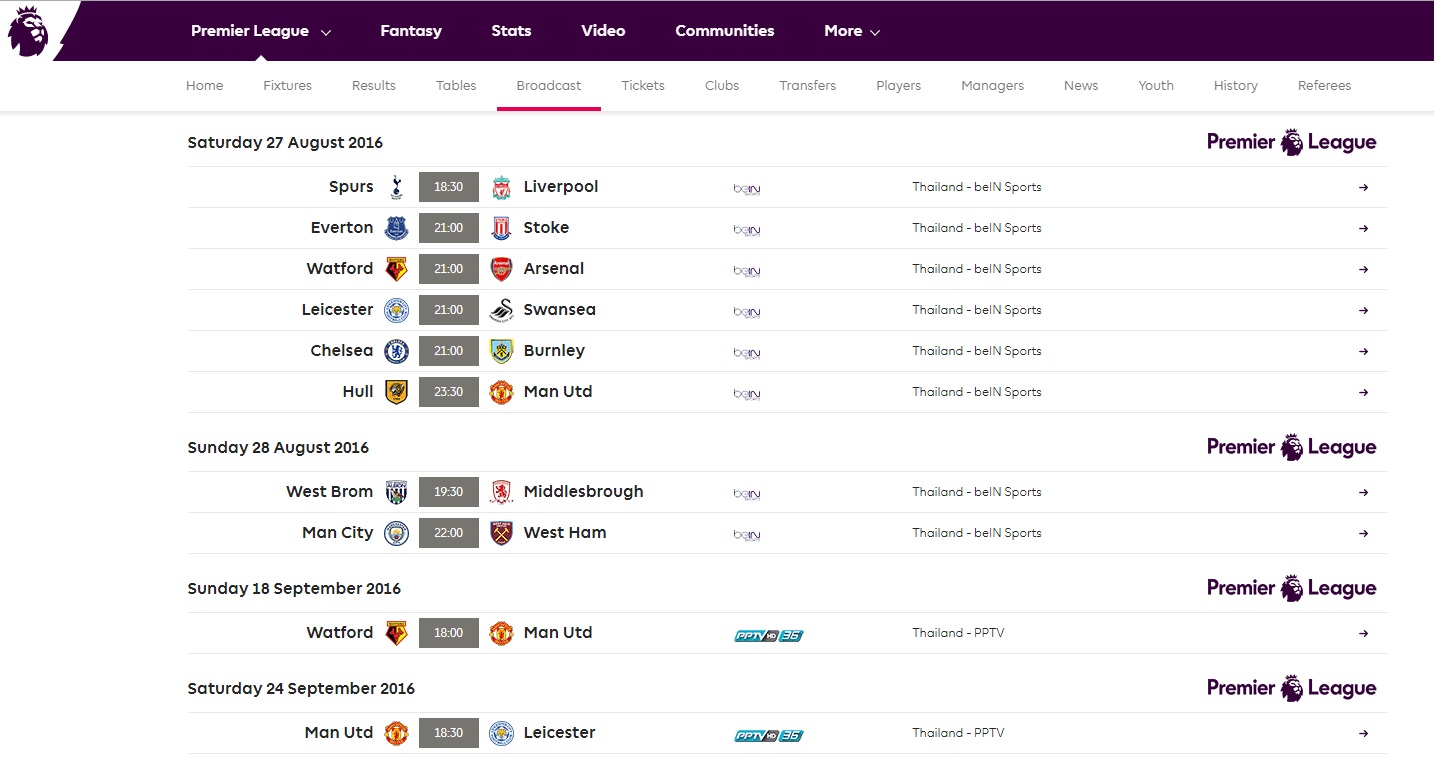The image size is (1434, 762).
Task: Click 18:30 kickoff time Man Utd v Leicester
Action: coord(449,733)
